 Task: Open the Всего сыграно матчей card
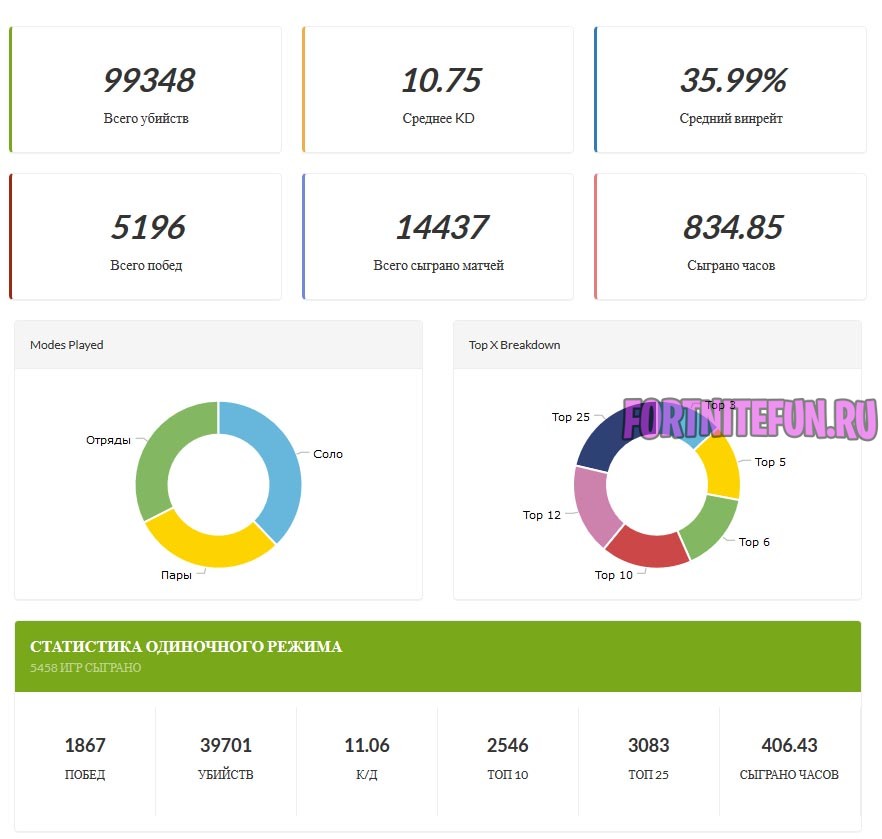coord(438,237)
